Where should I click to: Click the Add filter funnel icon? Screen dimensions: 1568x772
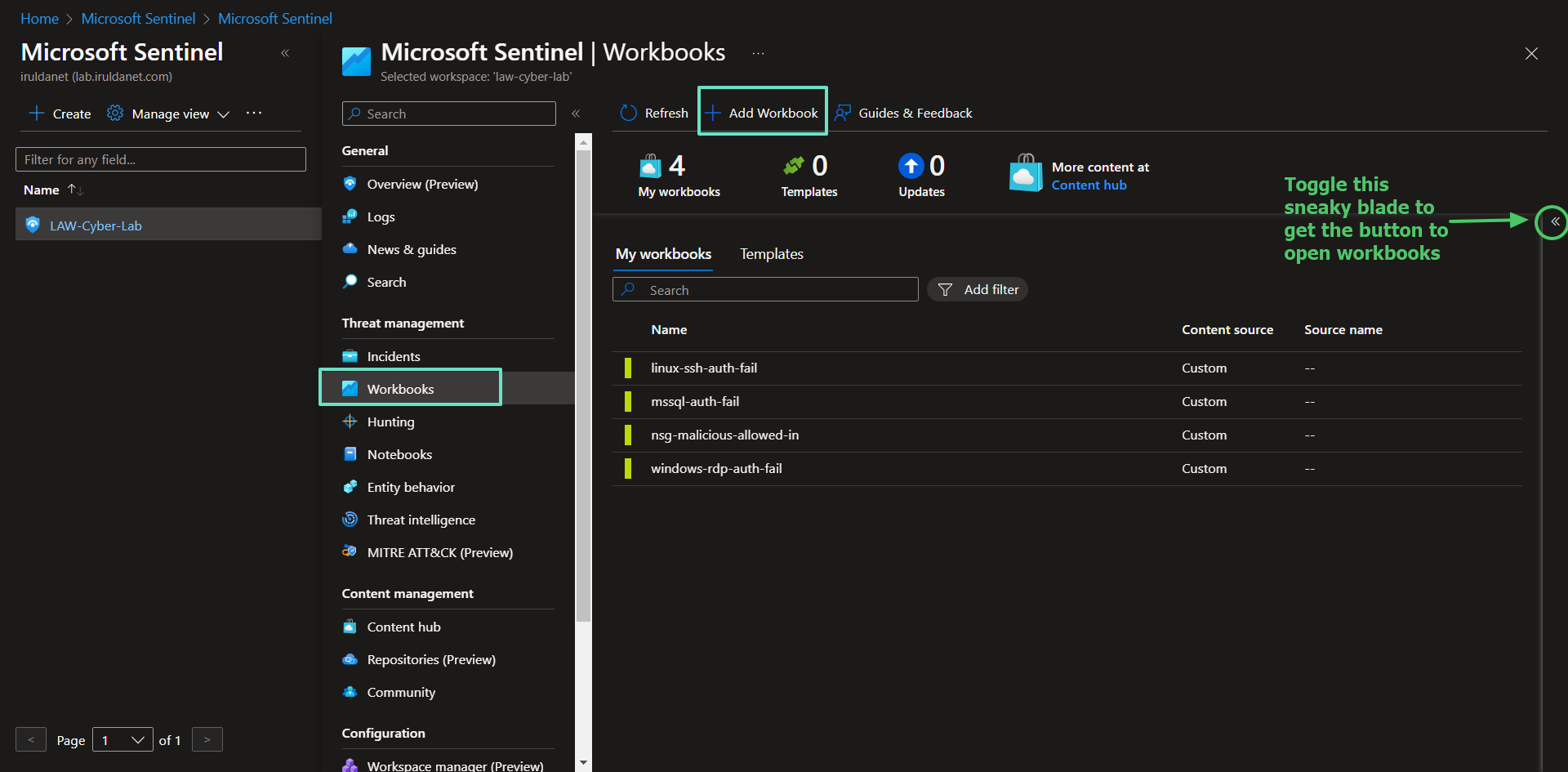point(945,289)
